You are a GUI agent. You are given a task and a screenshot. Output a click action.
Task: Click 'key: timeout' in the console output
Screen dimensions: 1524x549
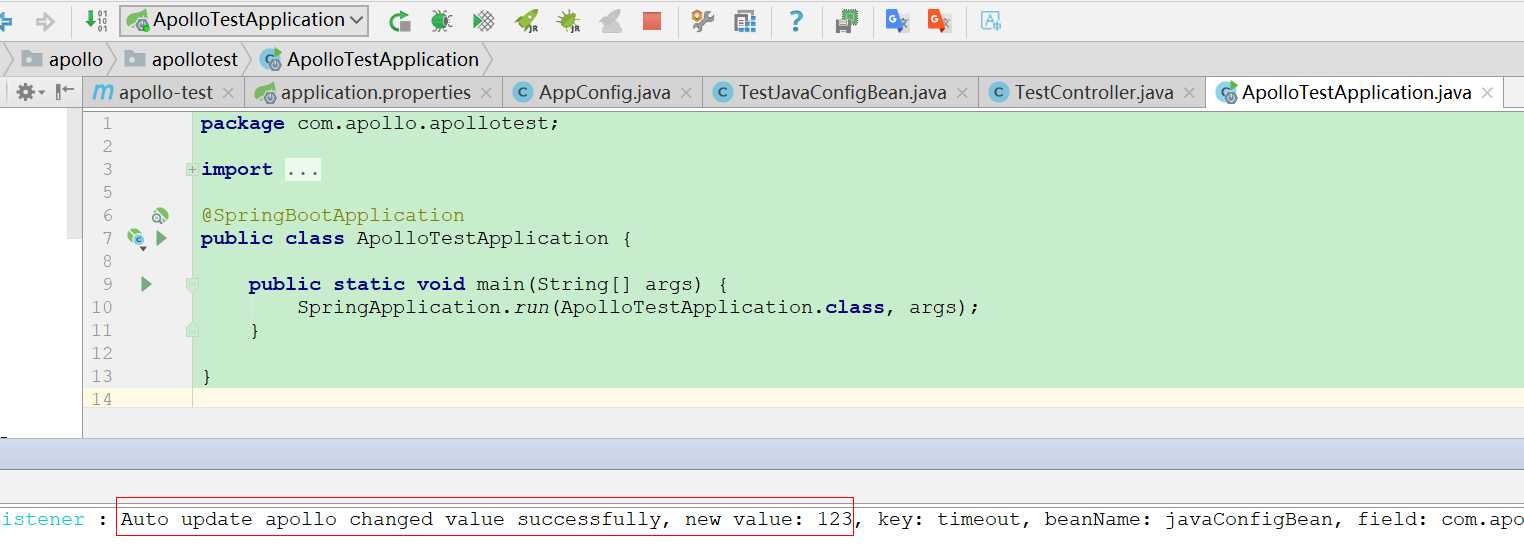(949, 519)
